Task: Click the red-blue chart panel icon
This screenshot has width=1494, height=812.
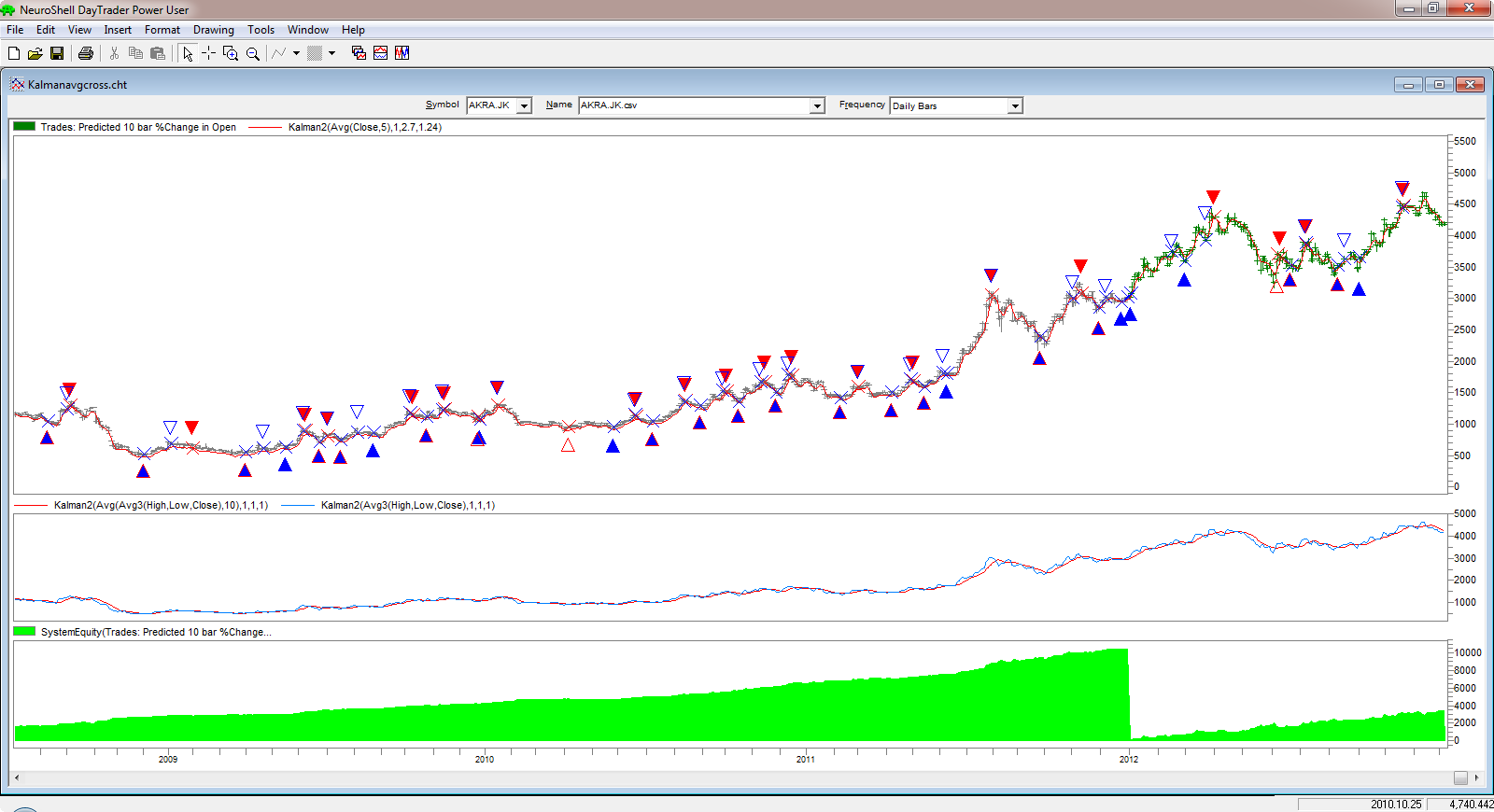Action: click(x=380, y=53)
